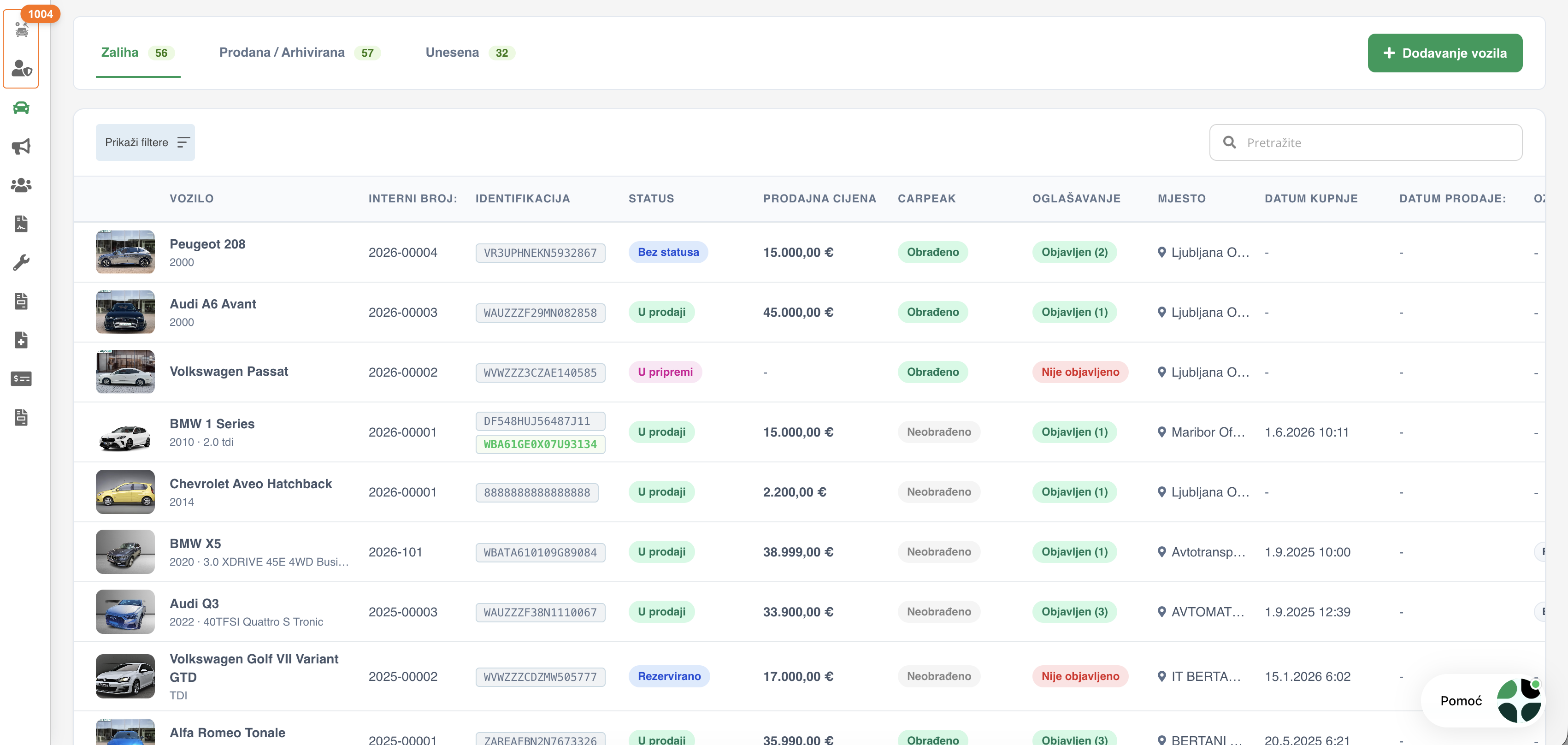
Task: Click the Neobrađeno badge for BMW X5
Action: coord(938,552)
